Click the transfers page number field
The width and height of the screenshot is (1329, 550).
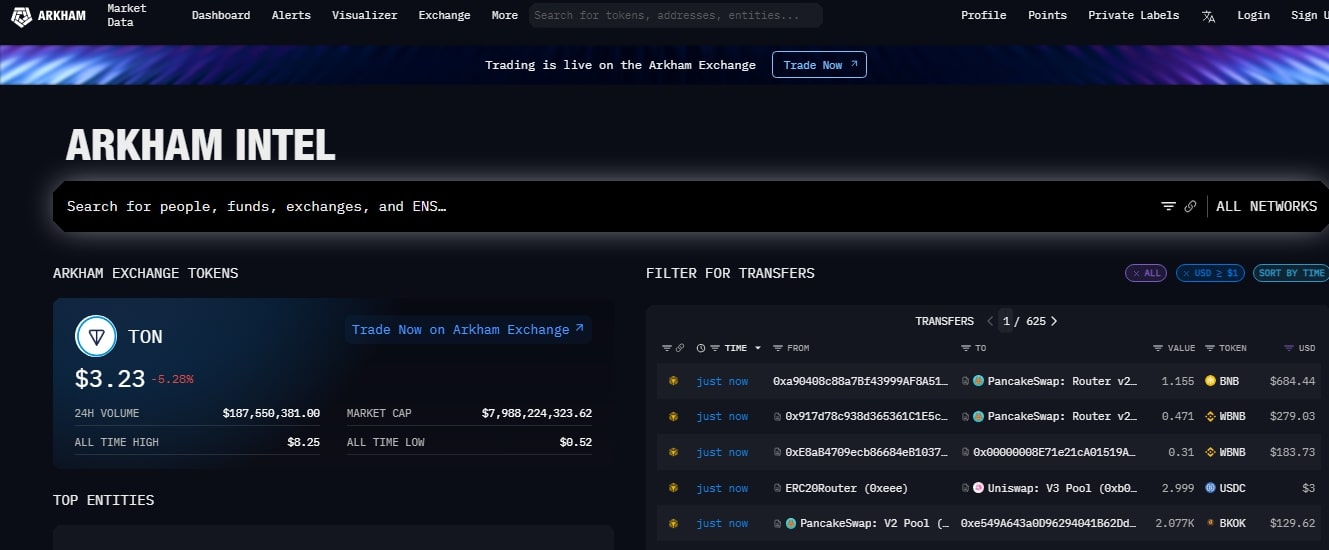click(x=1006, y=321)
